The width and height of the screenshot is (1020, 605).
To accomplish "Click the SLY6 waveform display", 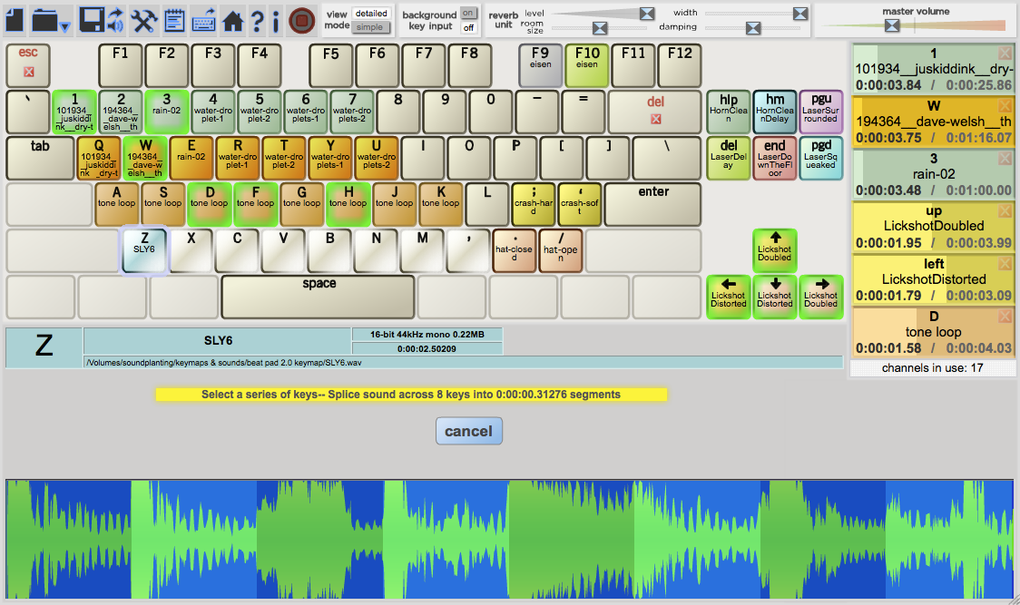I will pyautogui.click(x=509, y=540).
